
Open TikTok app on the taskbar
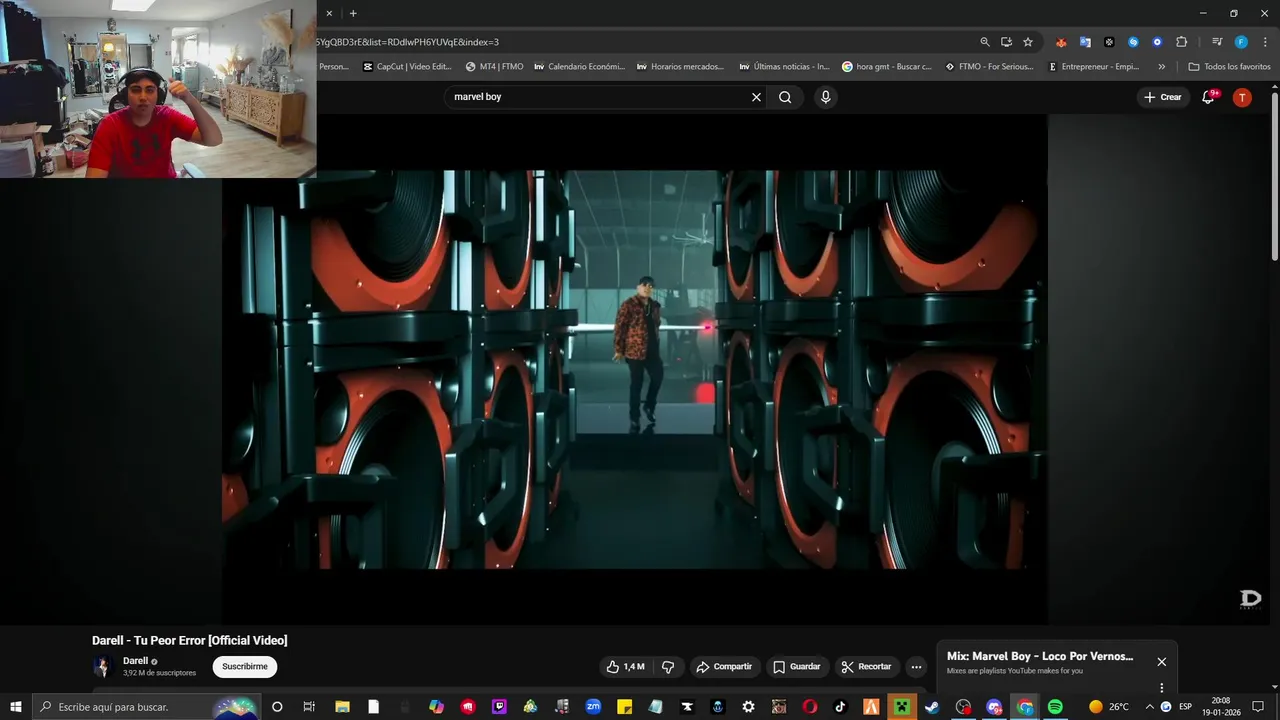coord(840,707)
